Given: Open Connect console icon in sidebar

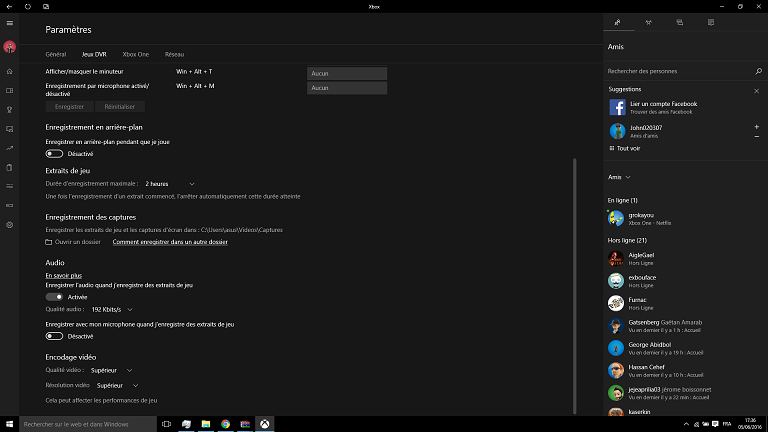Looking at the screenshot, I should (9, 206).
